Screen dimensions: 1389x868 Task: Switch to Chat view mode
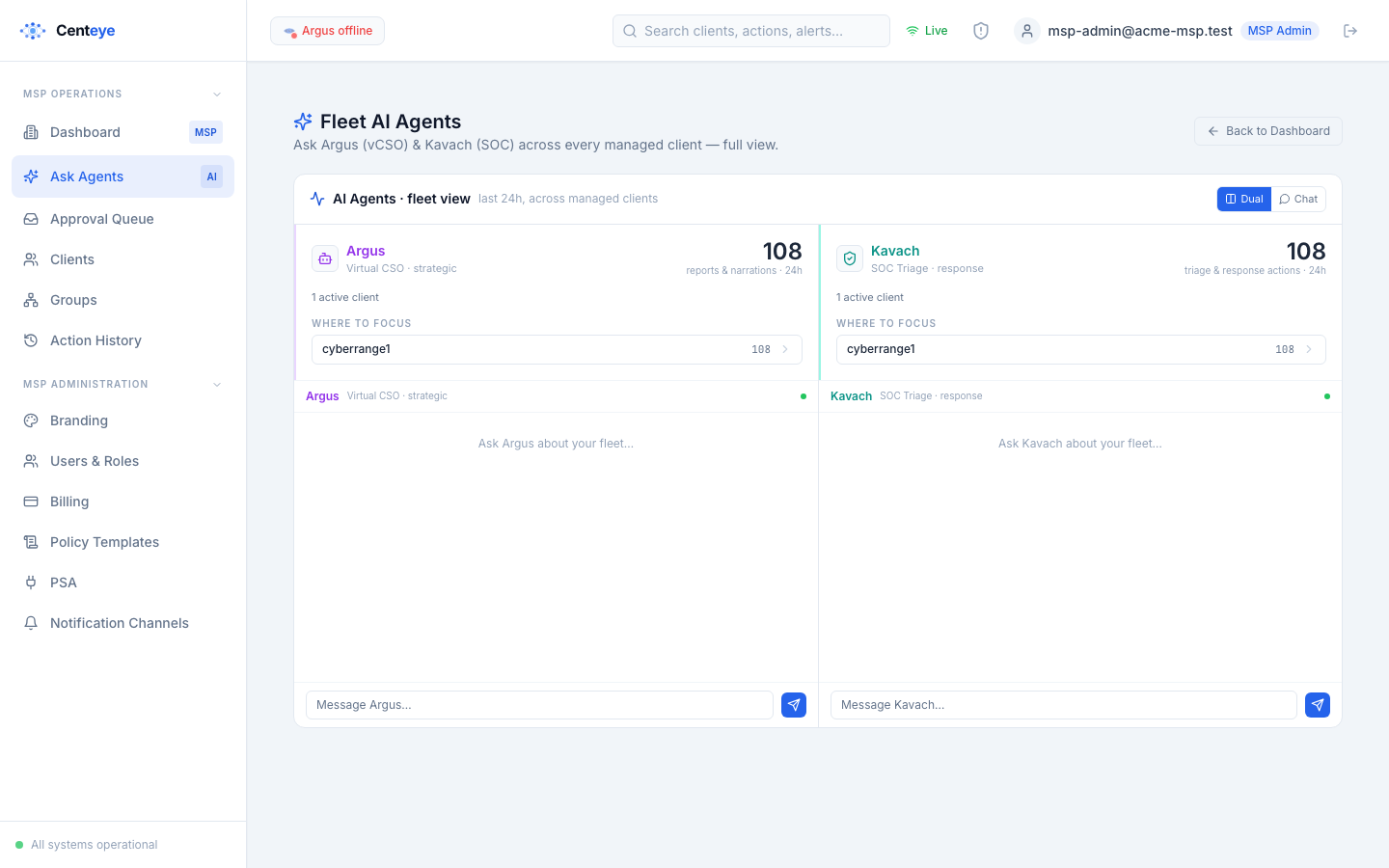(x=1298, y=199)
